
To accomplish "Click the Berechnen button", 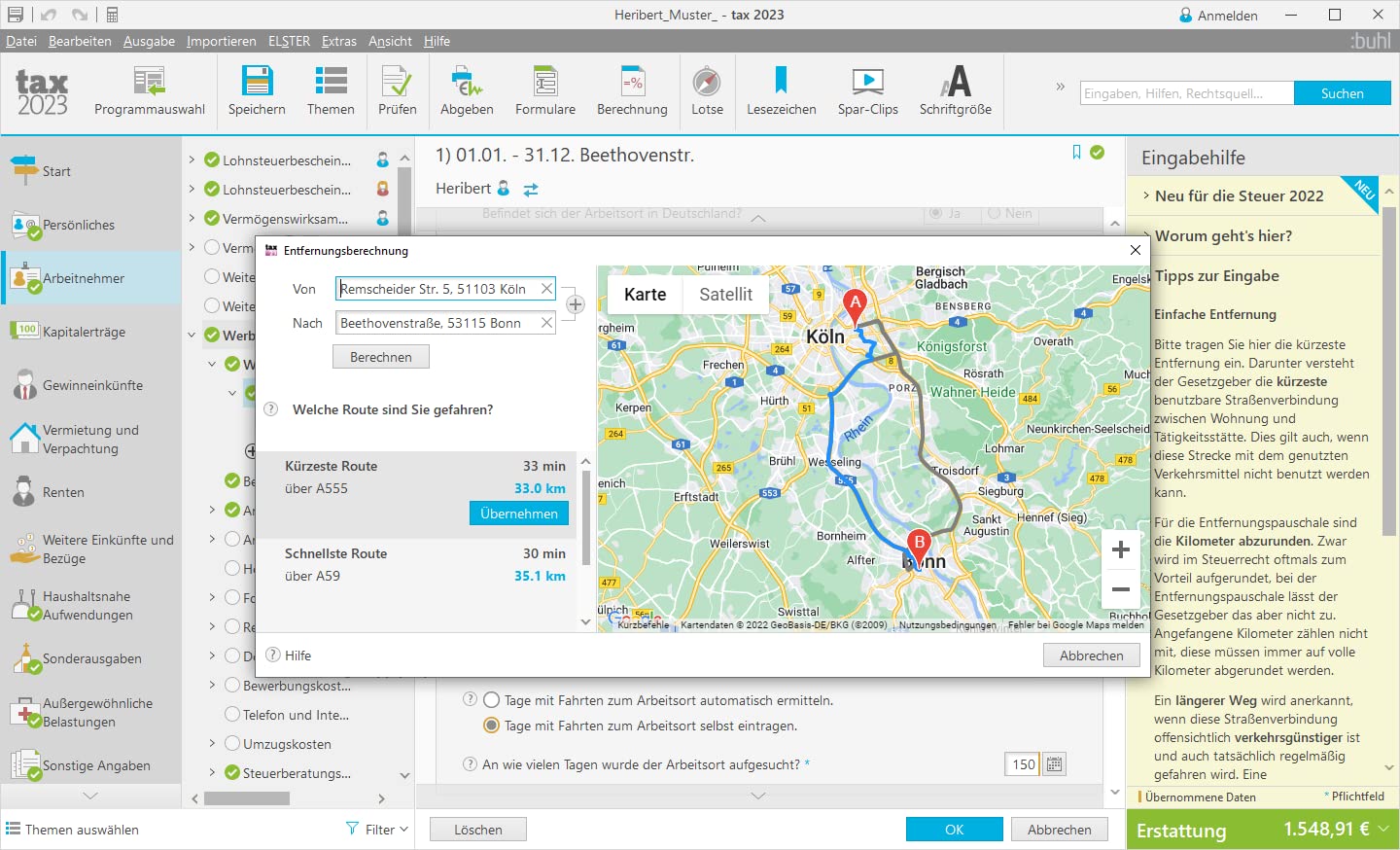I will (x=381, y=357).
